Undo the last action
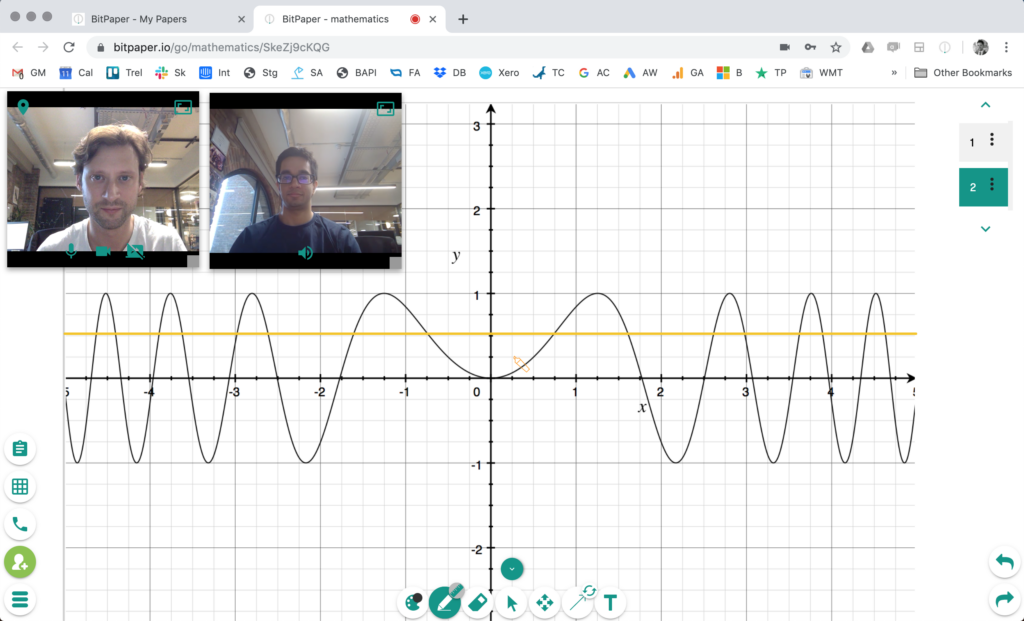 click(1004, 562)
